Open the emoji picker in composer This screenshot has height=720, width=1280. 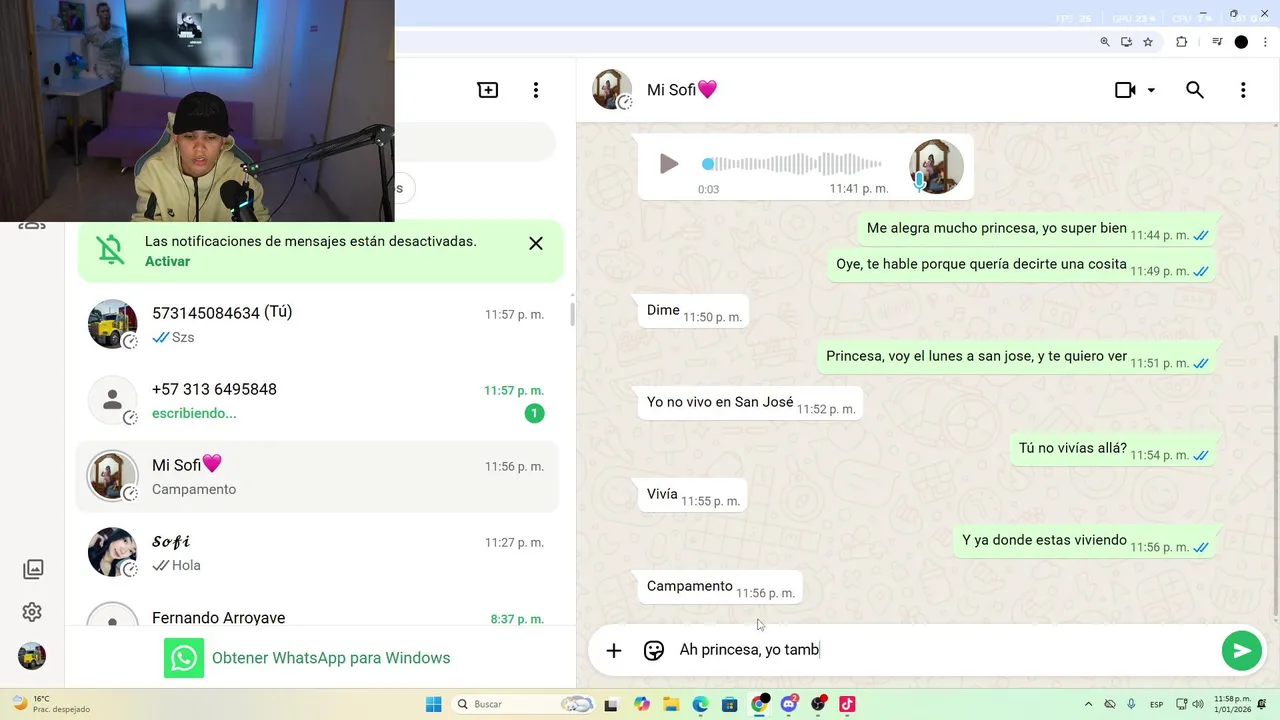pyautogui.click(x=654, y=650)
